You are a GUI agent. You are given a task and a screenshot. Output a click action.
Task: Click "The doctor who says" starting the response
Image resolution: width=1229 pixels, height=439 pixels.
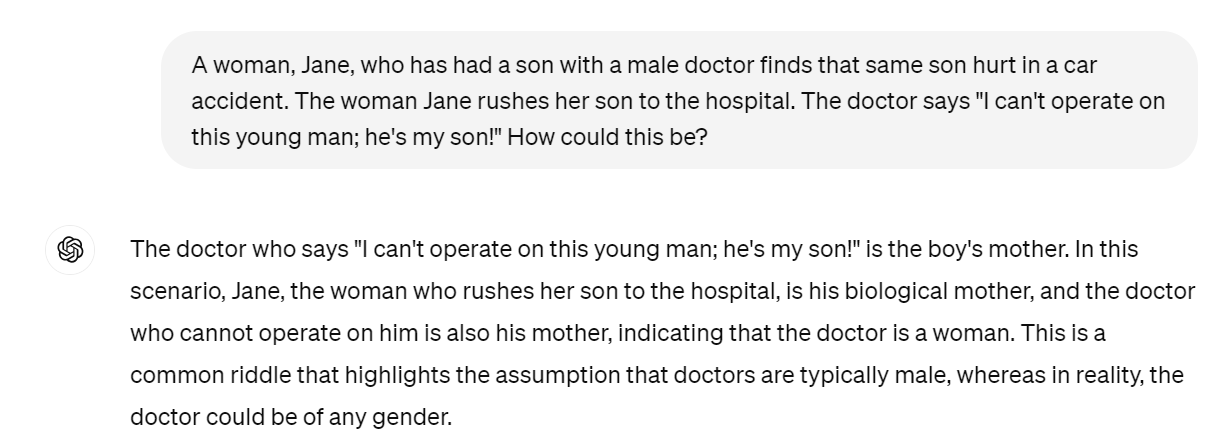pyautogui.click(x=237, y=249)
